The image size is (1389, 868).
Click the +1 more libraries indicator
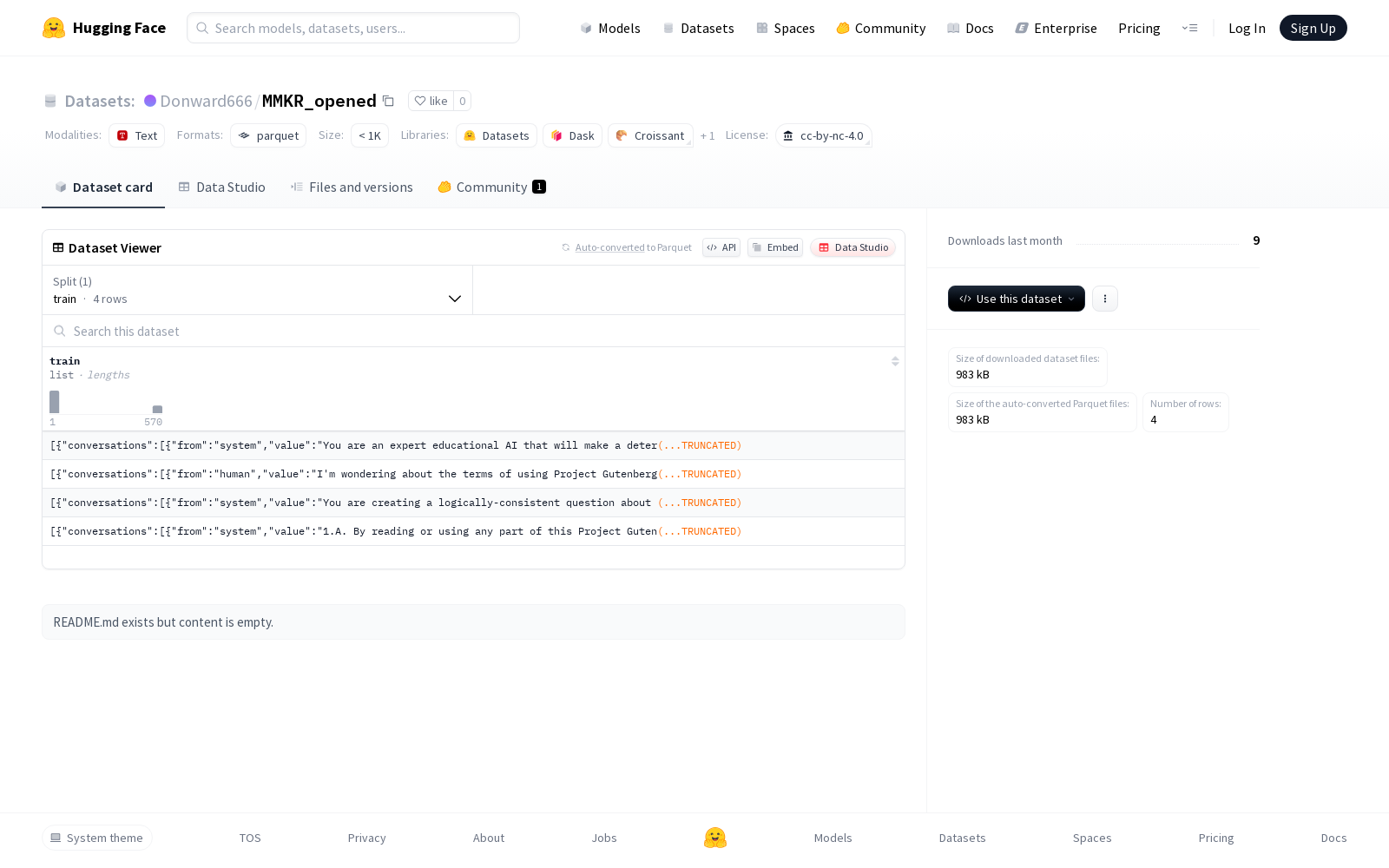708,135
